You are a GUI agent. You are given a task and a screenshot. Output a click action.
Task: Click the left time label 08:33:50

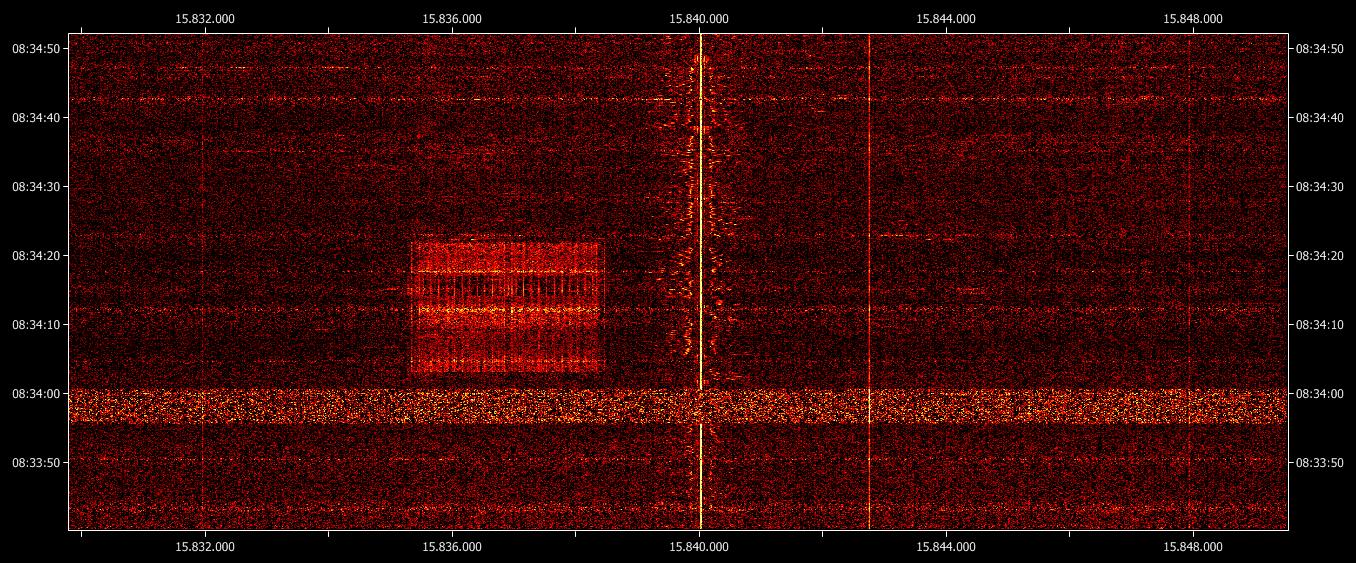coord(38,463)
